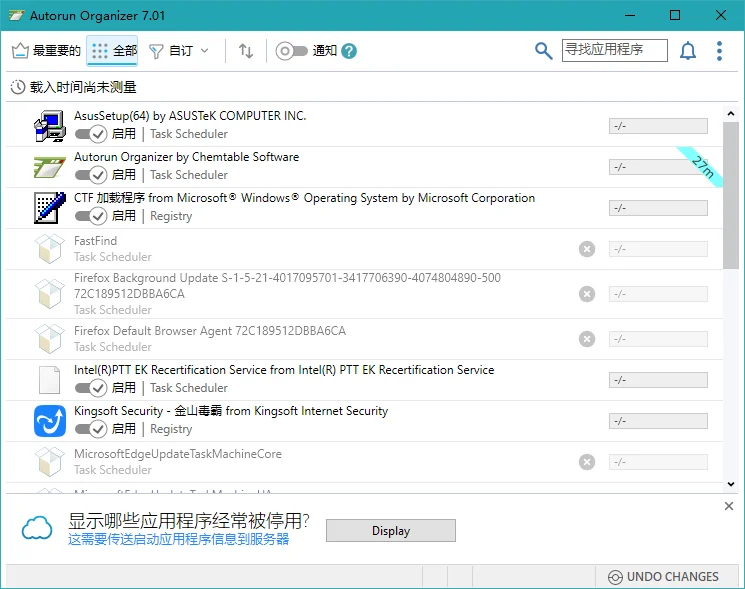
Task: Select the MicrosoftEdgeUpdateTaskMachineCore title
Action: [178, 454]
